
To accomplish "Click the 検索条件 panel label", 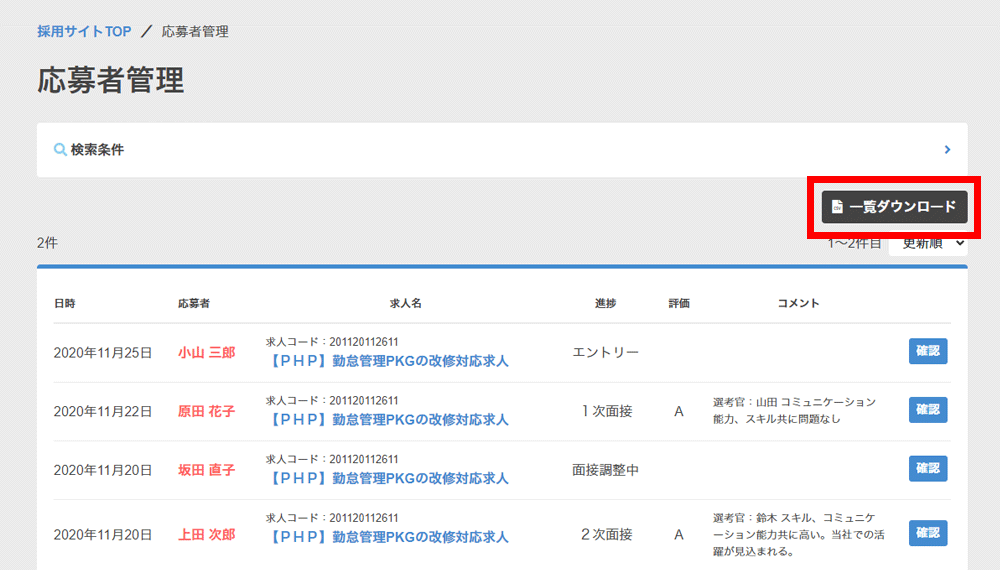I will pos(97,150).
